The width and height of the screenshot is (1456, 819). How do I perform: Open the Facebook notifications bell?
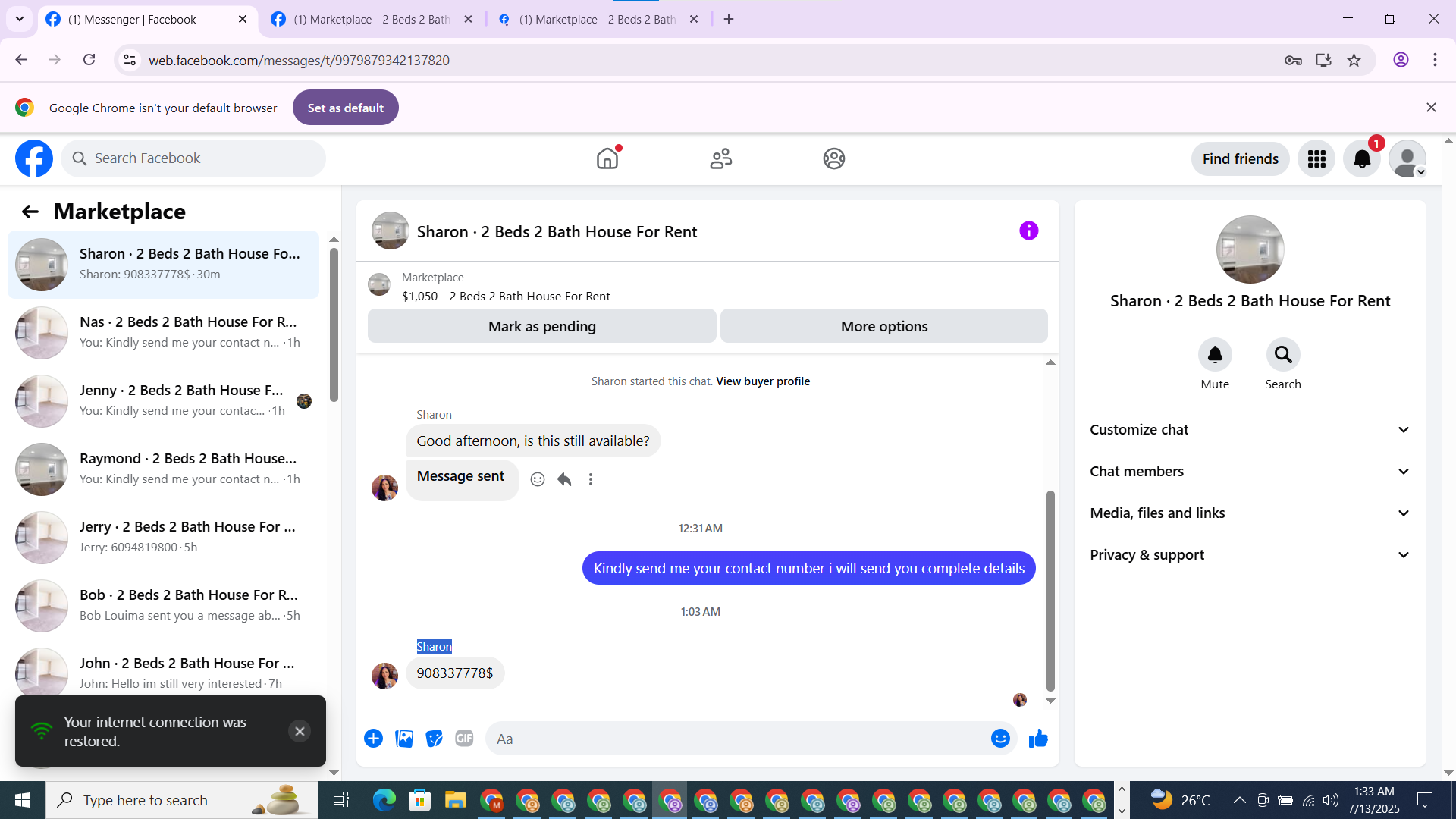point(1362,159)
